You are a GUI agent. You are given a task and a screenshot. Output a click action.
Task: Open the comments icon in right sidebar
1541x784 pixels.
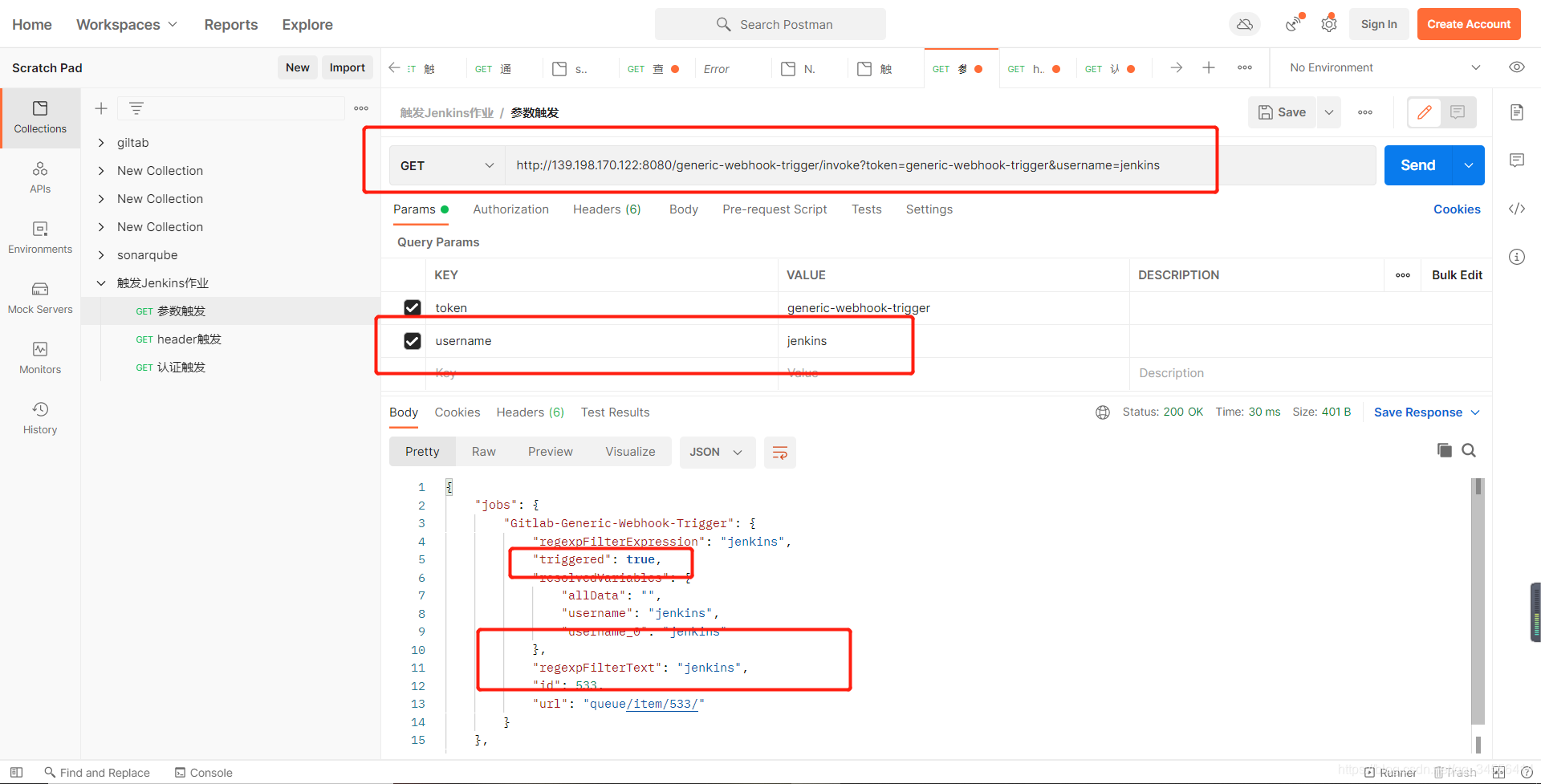1517,160
